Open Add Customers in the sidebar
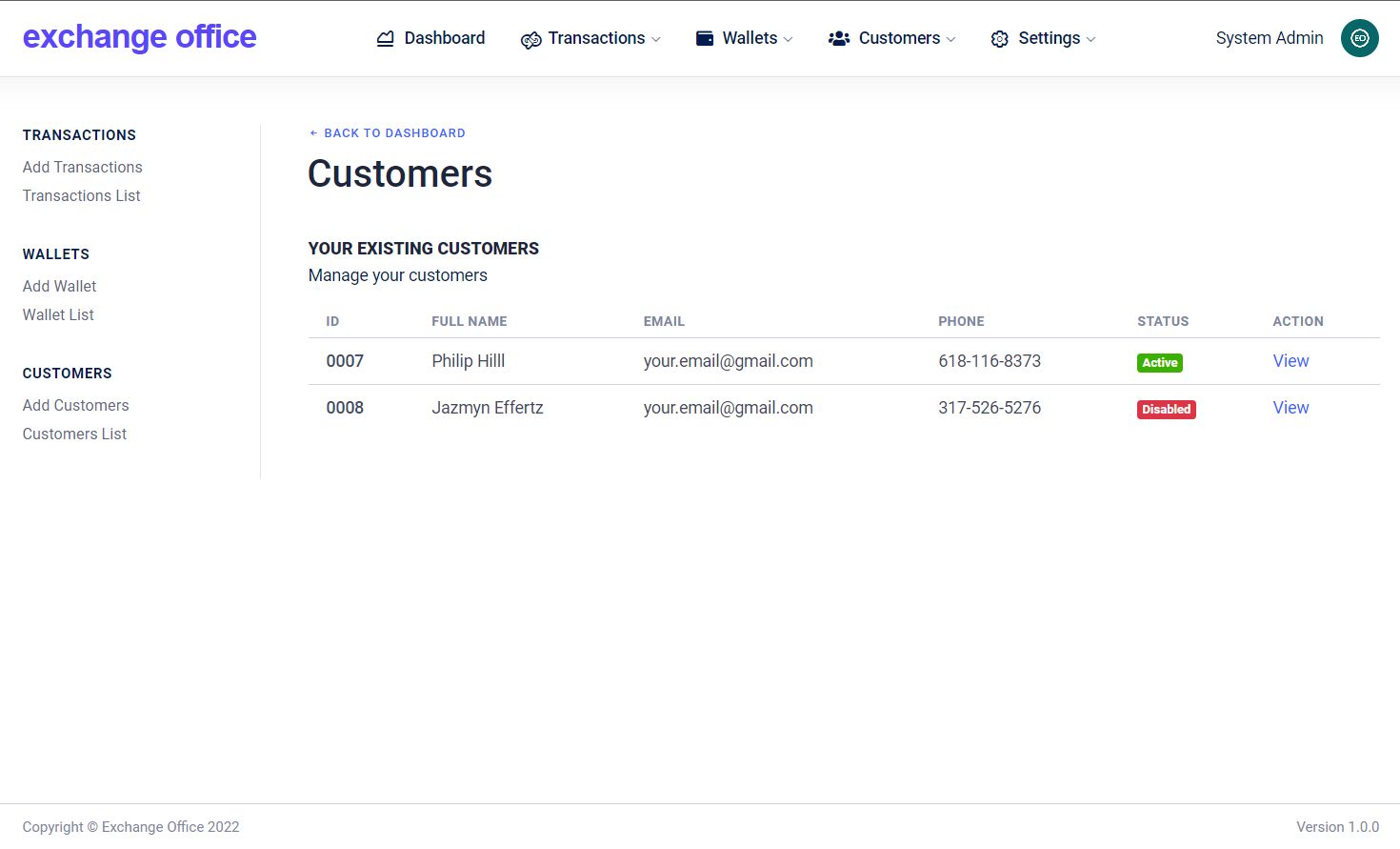The width and height of the screenshot is (1400, 849). pos(75,405)
